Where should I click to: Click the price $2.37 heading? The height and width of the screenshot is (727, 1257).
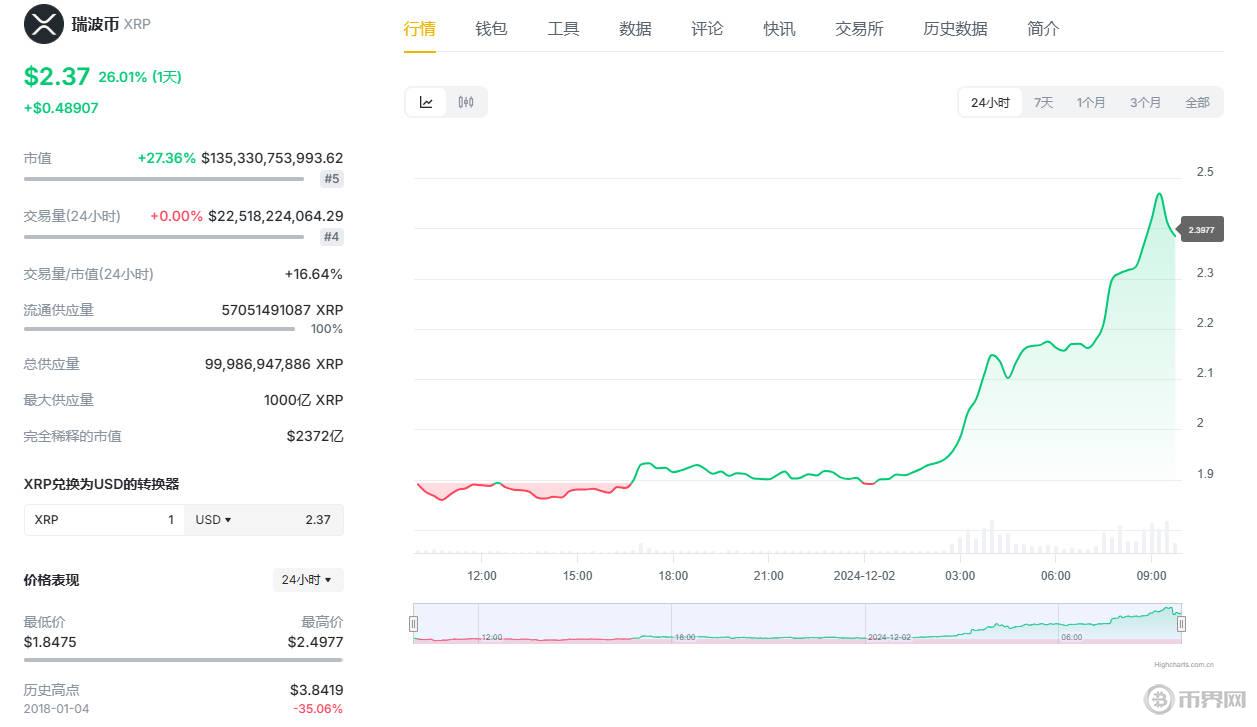[57, 76]
